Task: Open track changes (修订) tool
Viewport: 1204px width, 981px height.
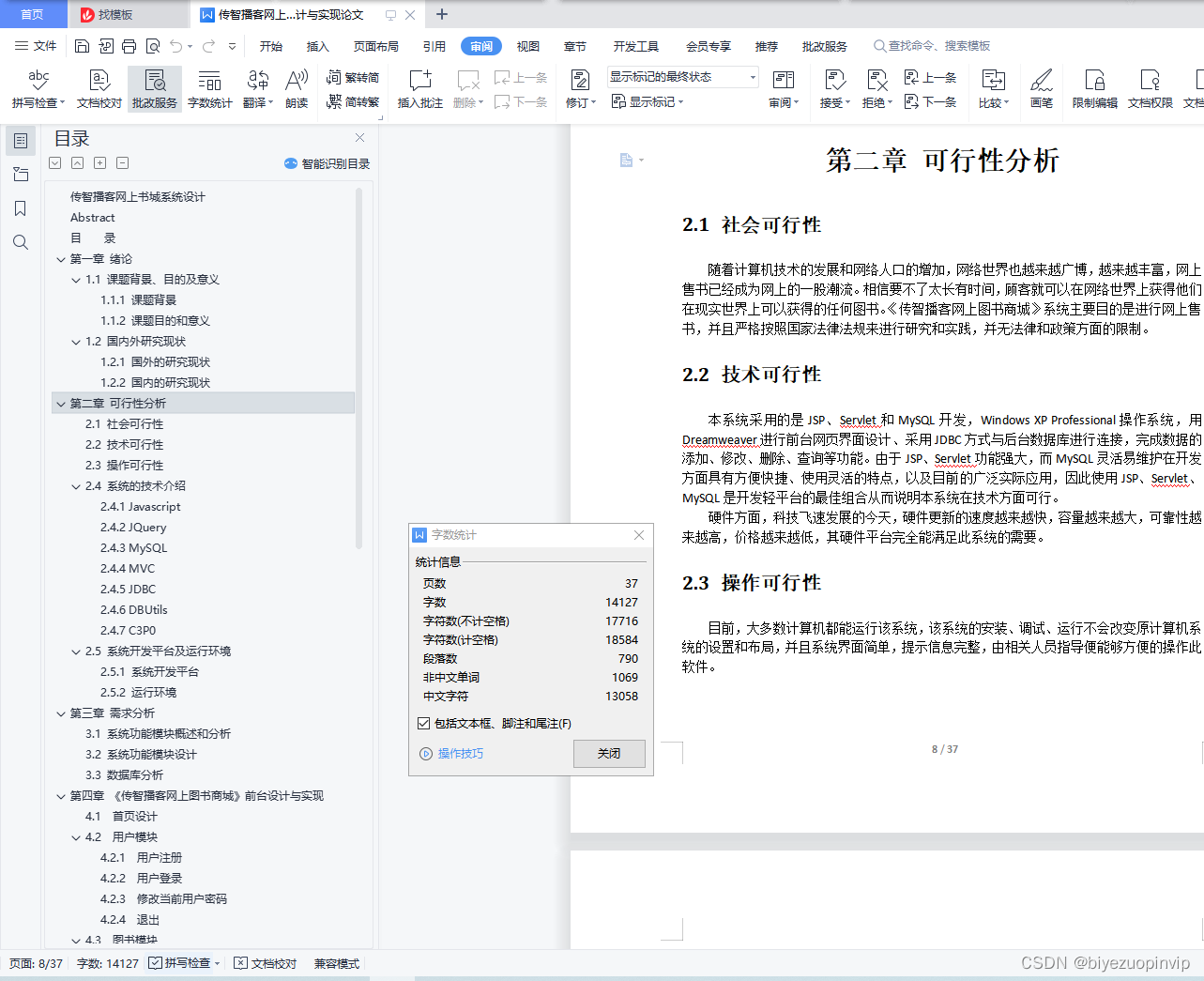Action: 580,89
